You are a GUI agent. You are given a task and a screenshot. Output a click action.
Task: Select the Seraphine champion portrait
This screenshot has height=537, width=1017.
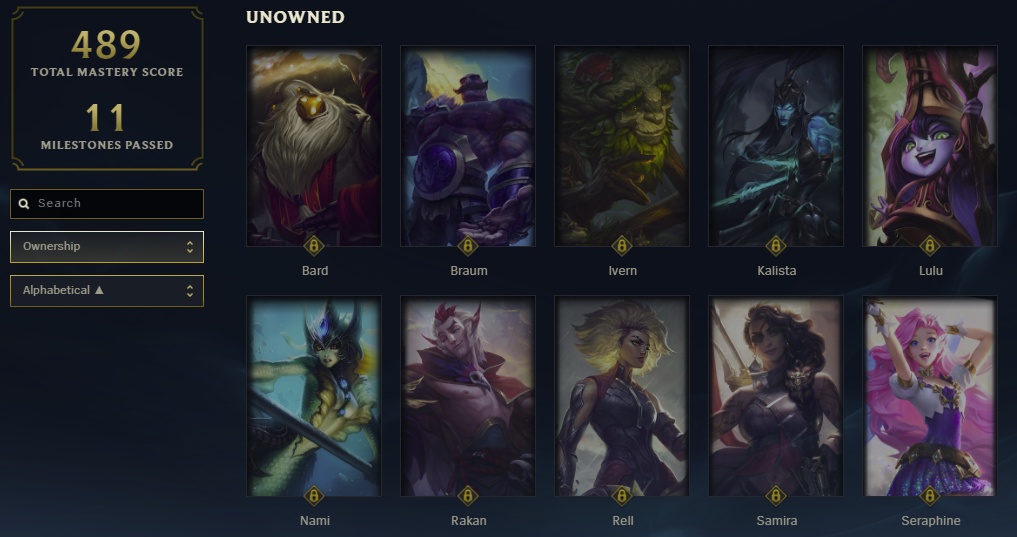tap(929, 396)
